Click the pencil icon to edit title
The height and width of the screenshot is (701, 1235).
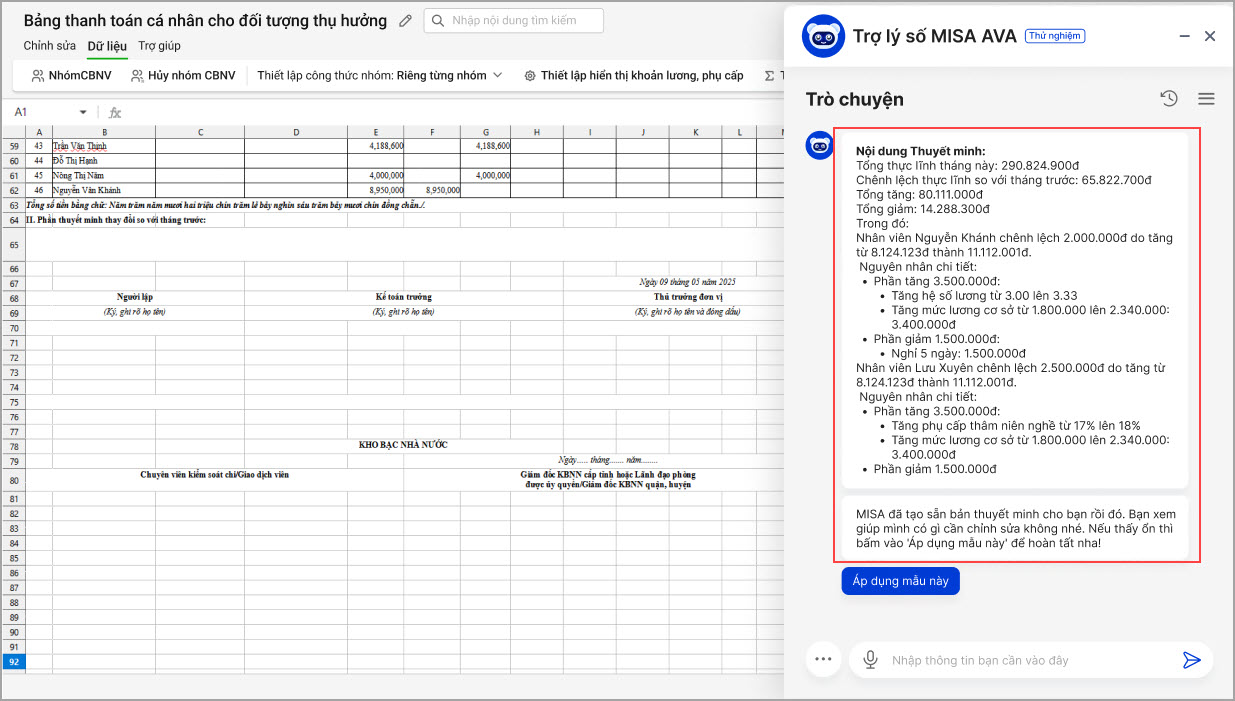pos(405,21)
